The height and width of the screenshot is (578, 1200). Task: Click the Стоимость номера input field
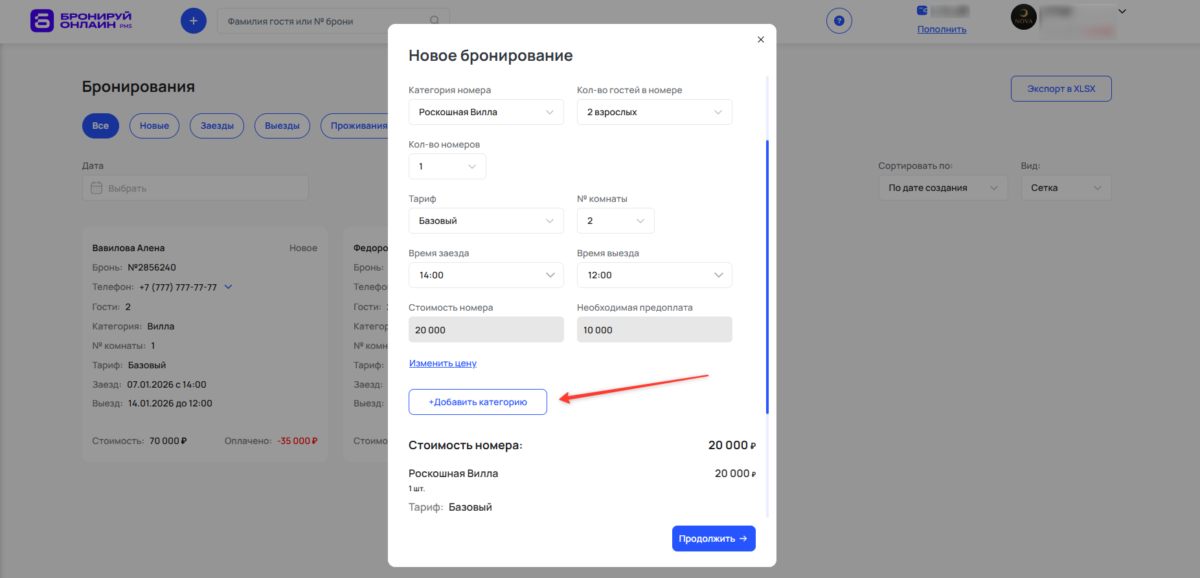(485, 329)
